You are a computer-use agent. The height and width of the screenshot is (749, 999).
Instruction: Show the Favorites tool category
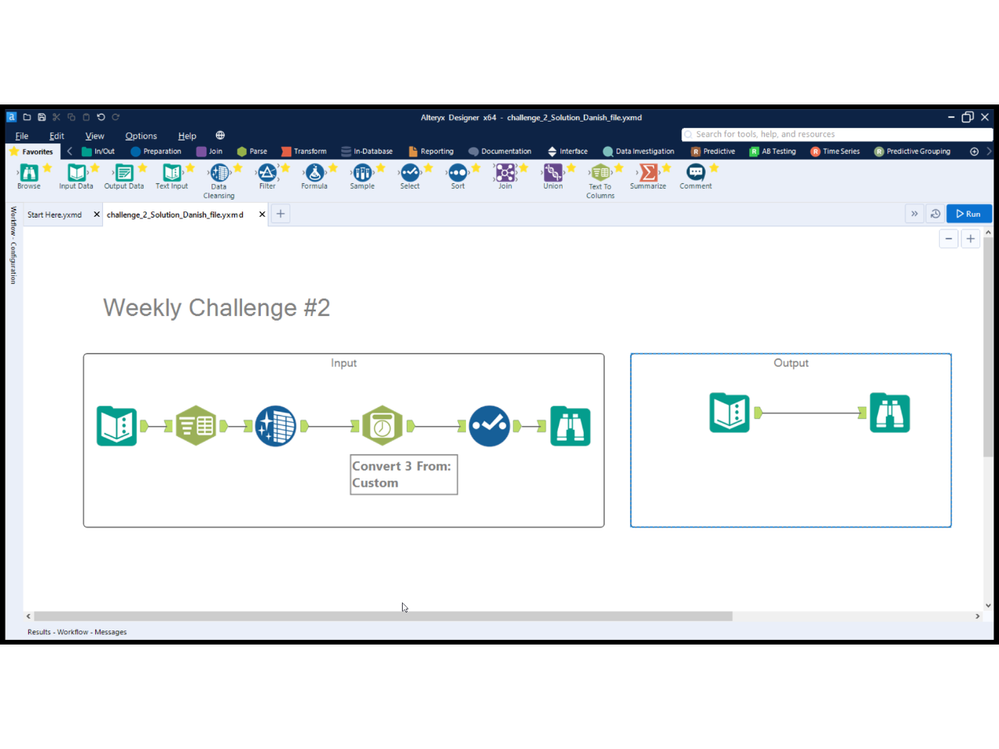pyautogui.click(x=32, y=152)
